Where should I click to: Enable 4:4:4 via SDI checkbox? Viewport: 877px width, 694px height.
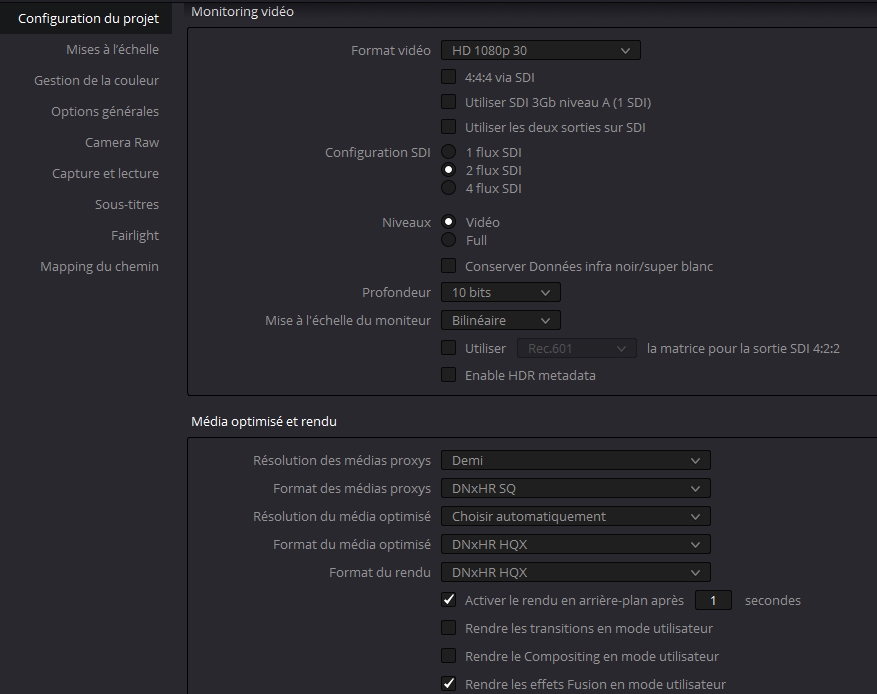click(x=449, y=77)
